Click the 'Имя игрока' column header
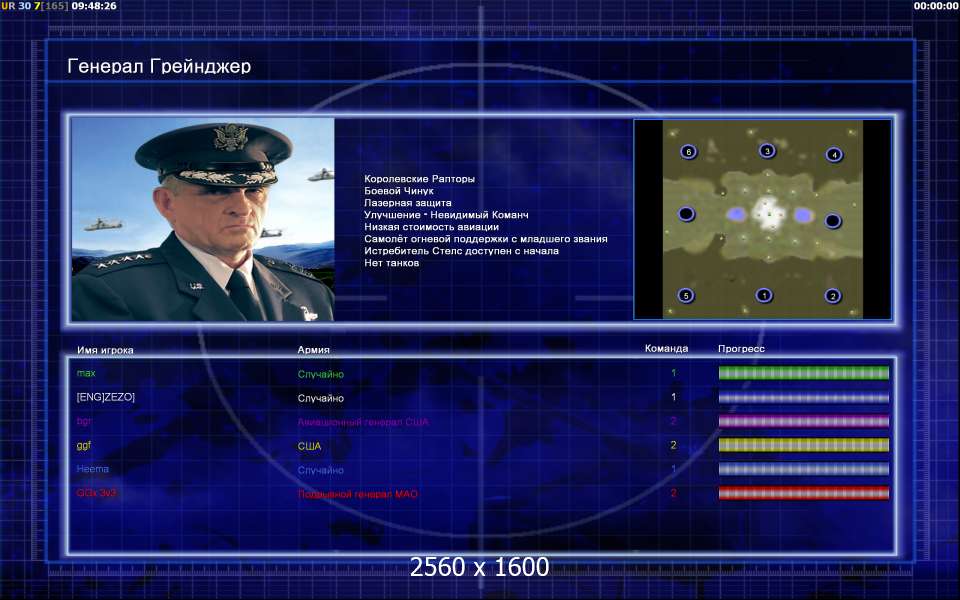960x600 pixels. [105, 350]
